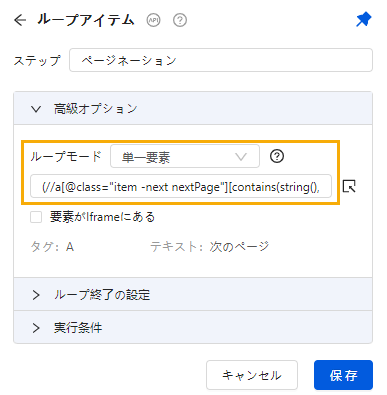Click the ループモード label
Viewport: 387px width, 395px height.
click(x=66, y=156)
